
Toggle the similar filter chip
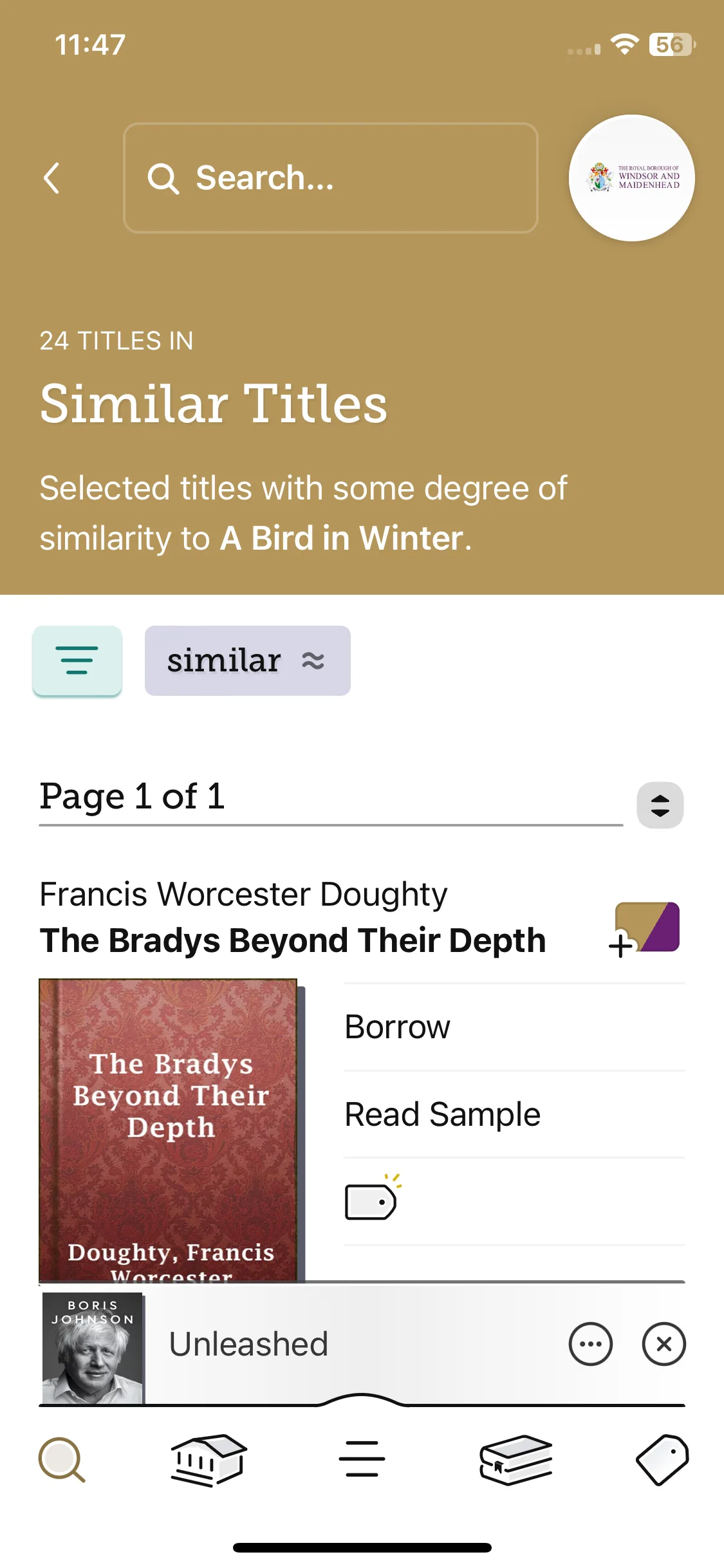point(248,660)
